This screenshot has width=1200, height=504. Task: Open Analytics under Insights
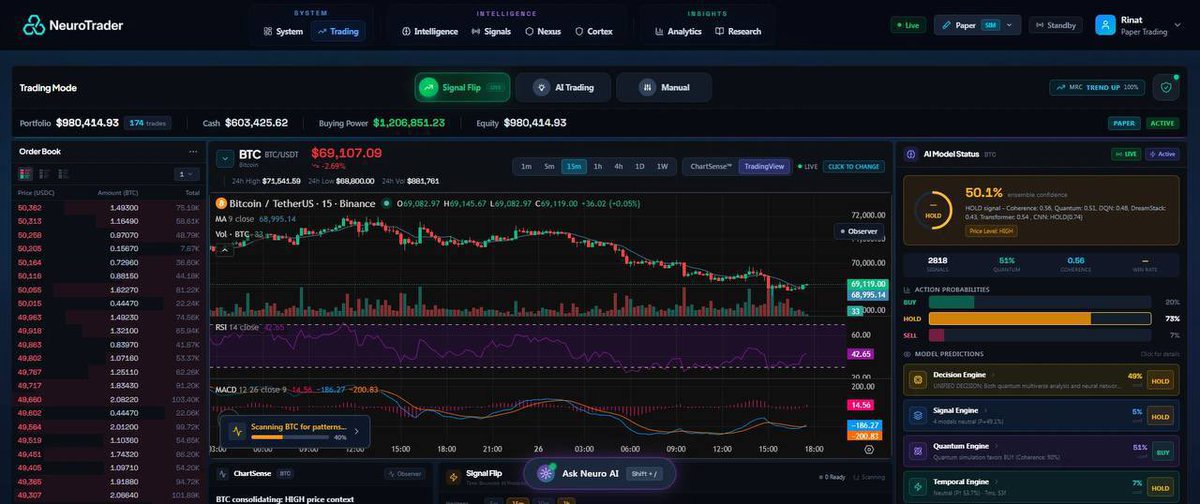click(678, 31)
